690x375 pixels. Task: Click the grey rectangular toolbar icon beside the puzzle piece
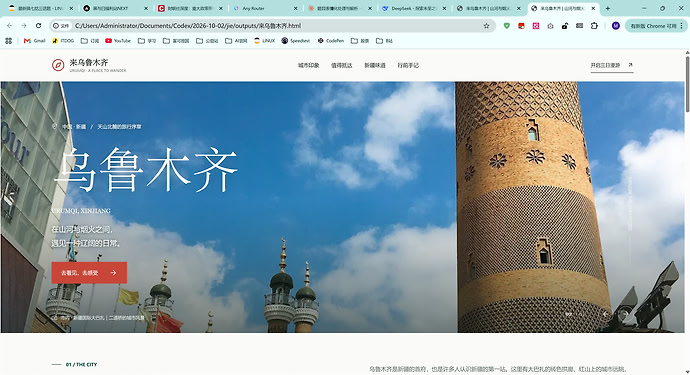click(580, 26)
